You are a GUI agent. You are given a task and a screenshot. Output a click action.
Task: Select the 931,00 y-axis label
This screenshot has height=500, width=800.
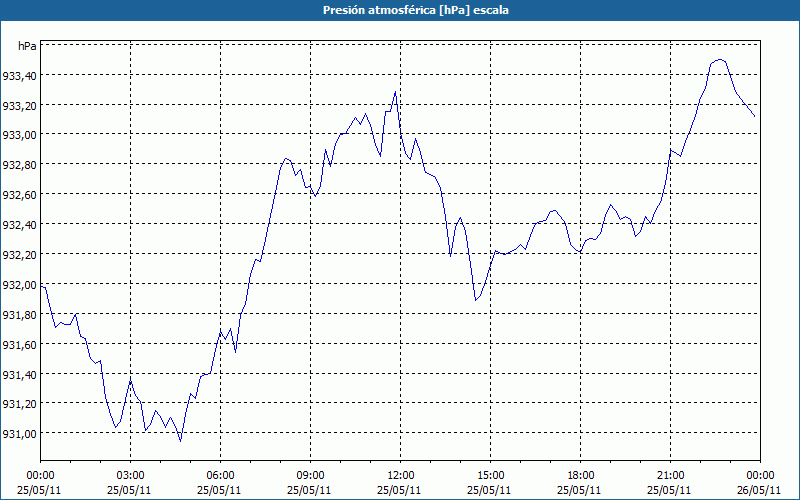[x=19, y=434]
